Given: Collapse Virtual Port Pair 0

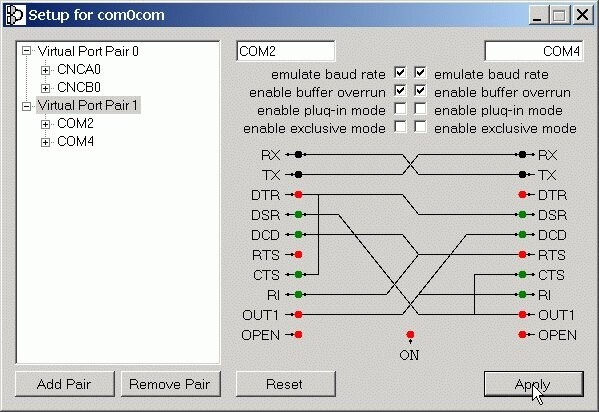Looking at the screenshot, I should coord(26,51).
